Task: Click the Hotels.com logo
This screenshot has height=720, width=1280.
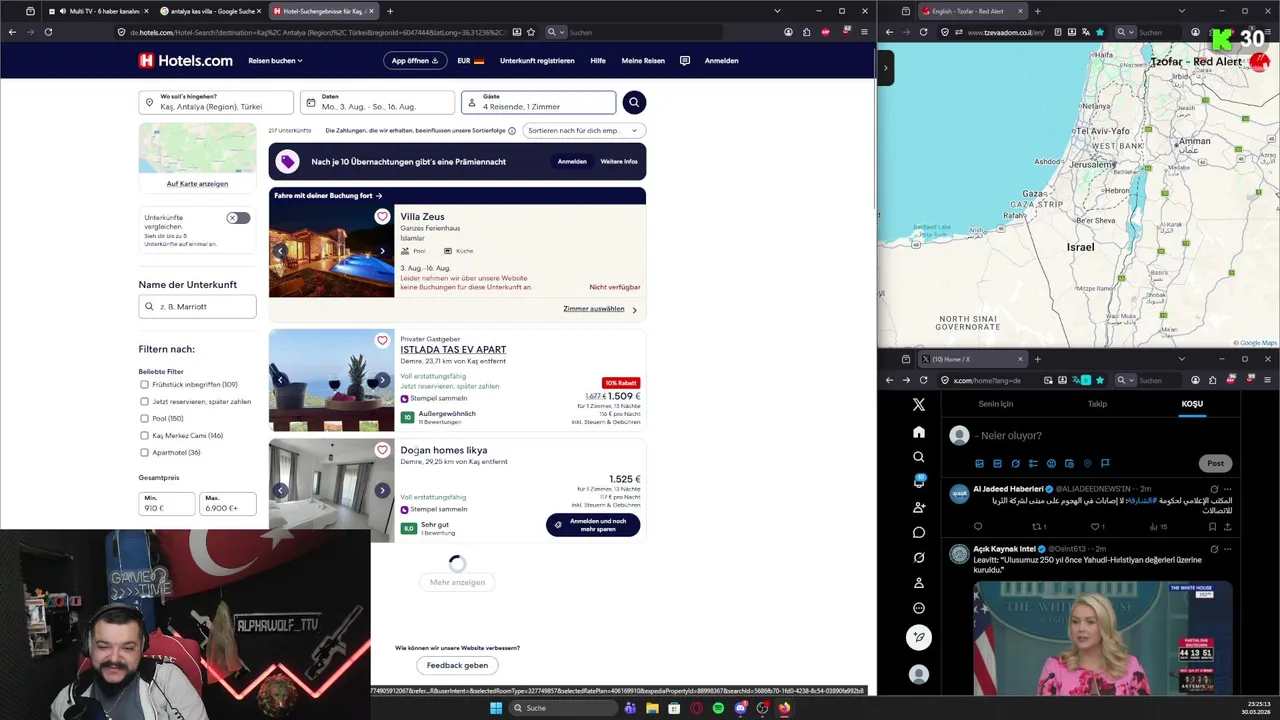Action: [186, 60]
